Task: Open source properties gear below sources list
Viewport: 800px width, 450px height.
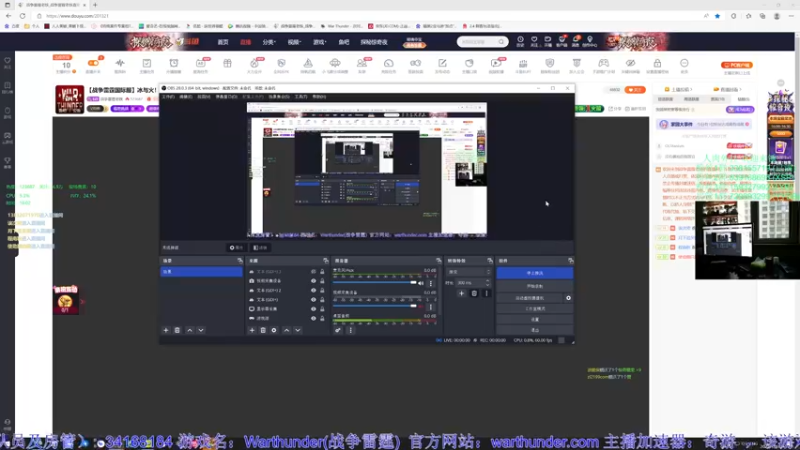Action: (274, 330)
